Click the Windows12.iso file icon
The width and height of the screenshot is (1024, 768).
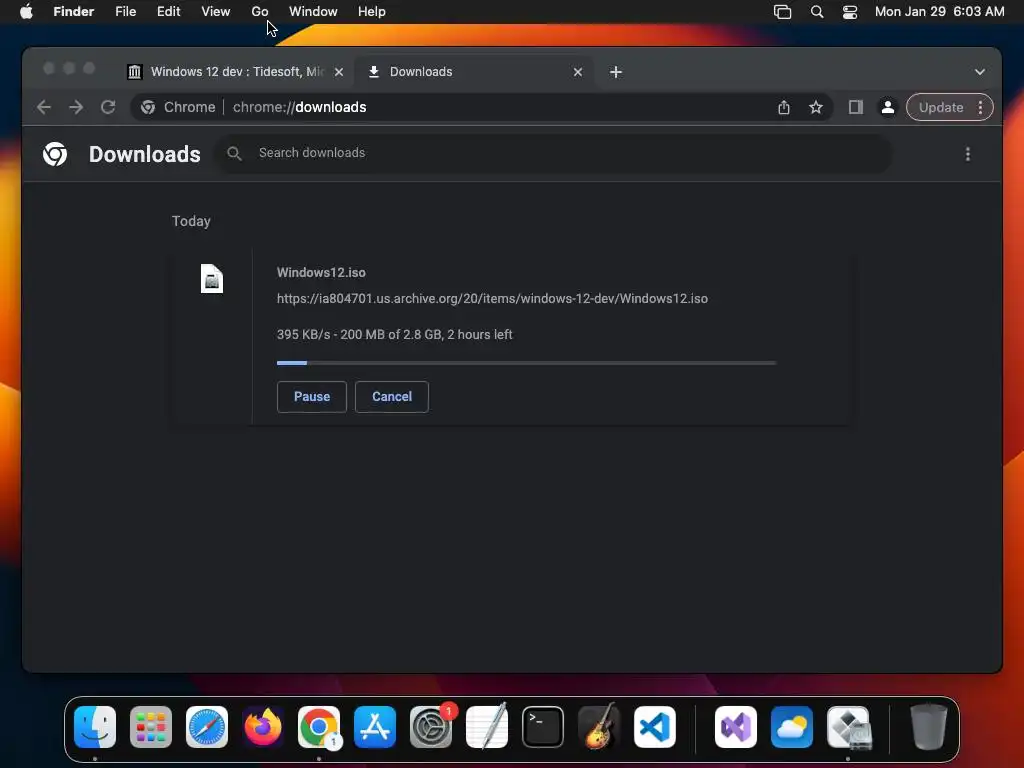coord(212,279)
